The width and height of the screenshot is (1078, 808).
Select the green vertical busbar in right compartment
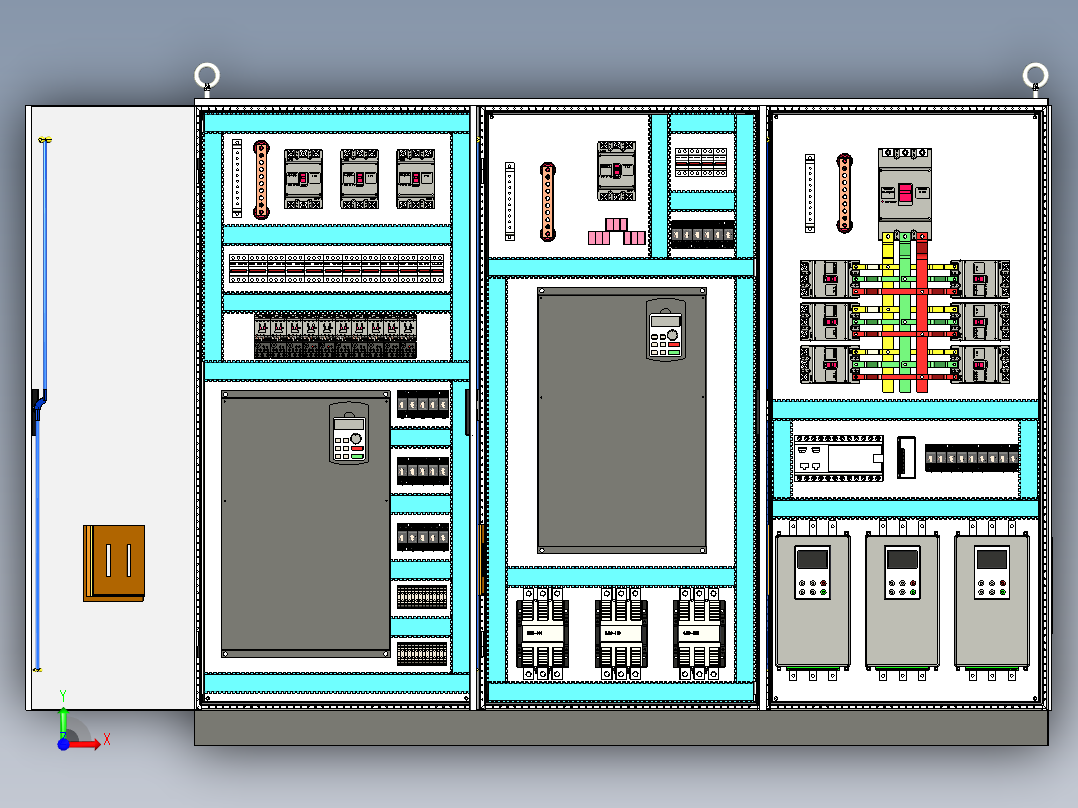click(x=905, y=313)
